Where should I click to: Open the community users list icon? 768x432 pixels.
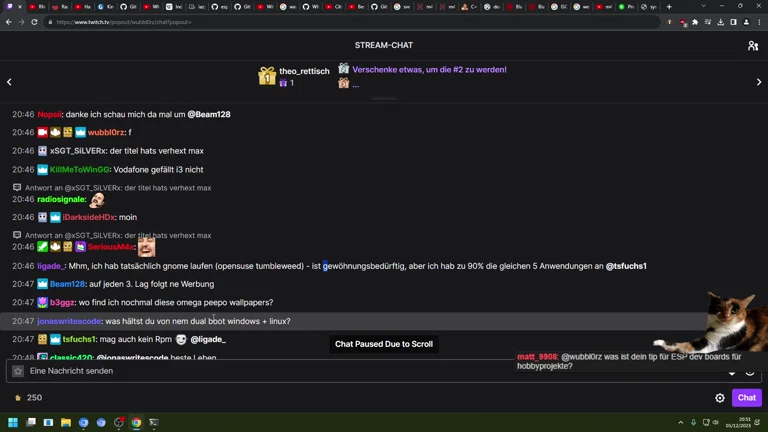pyautogui.click(x=753, y=46)
